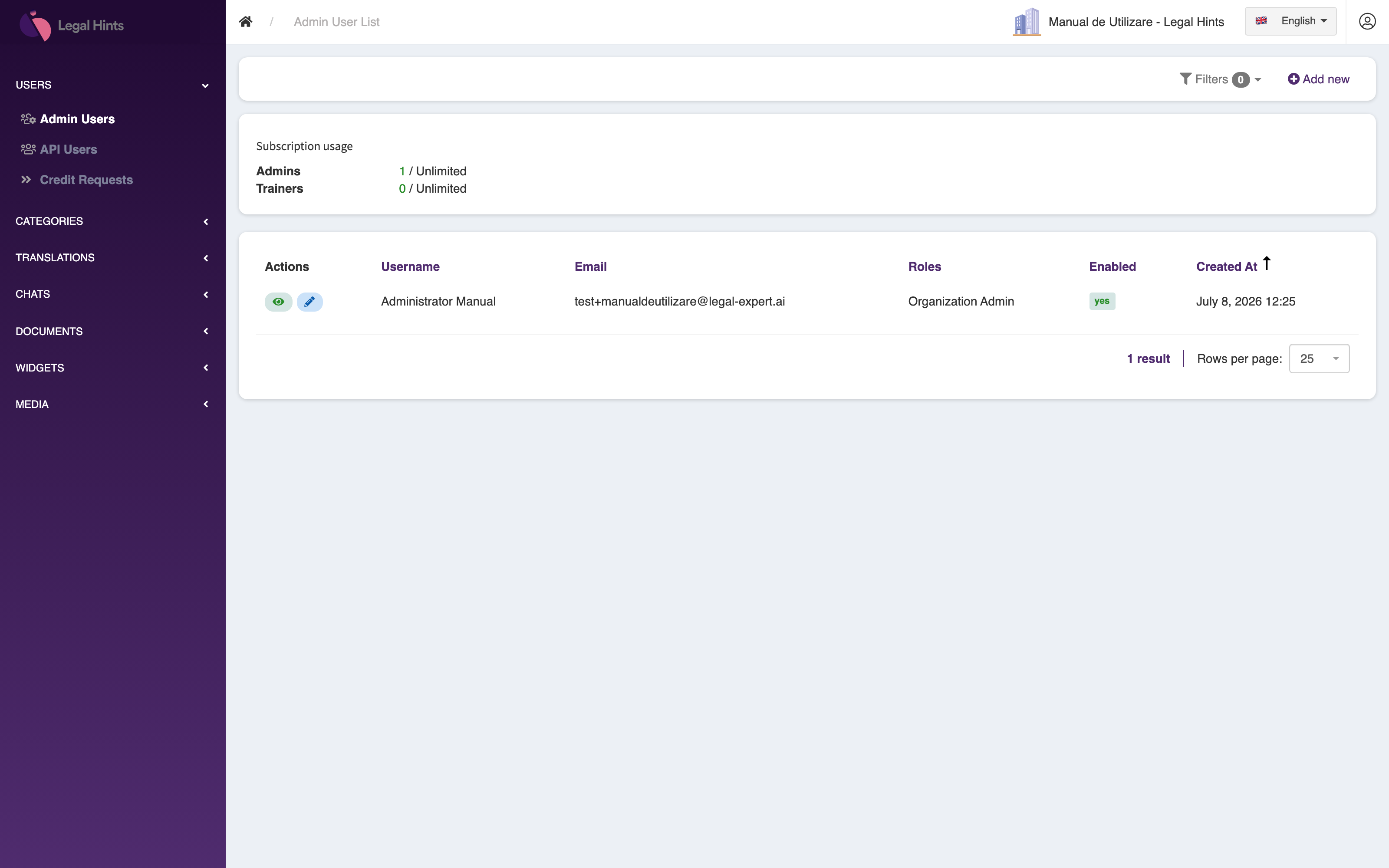Click the yes enabled badge
Screen dimensions: 1389x868
[x=1102, y=301]
